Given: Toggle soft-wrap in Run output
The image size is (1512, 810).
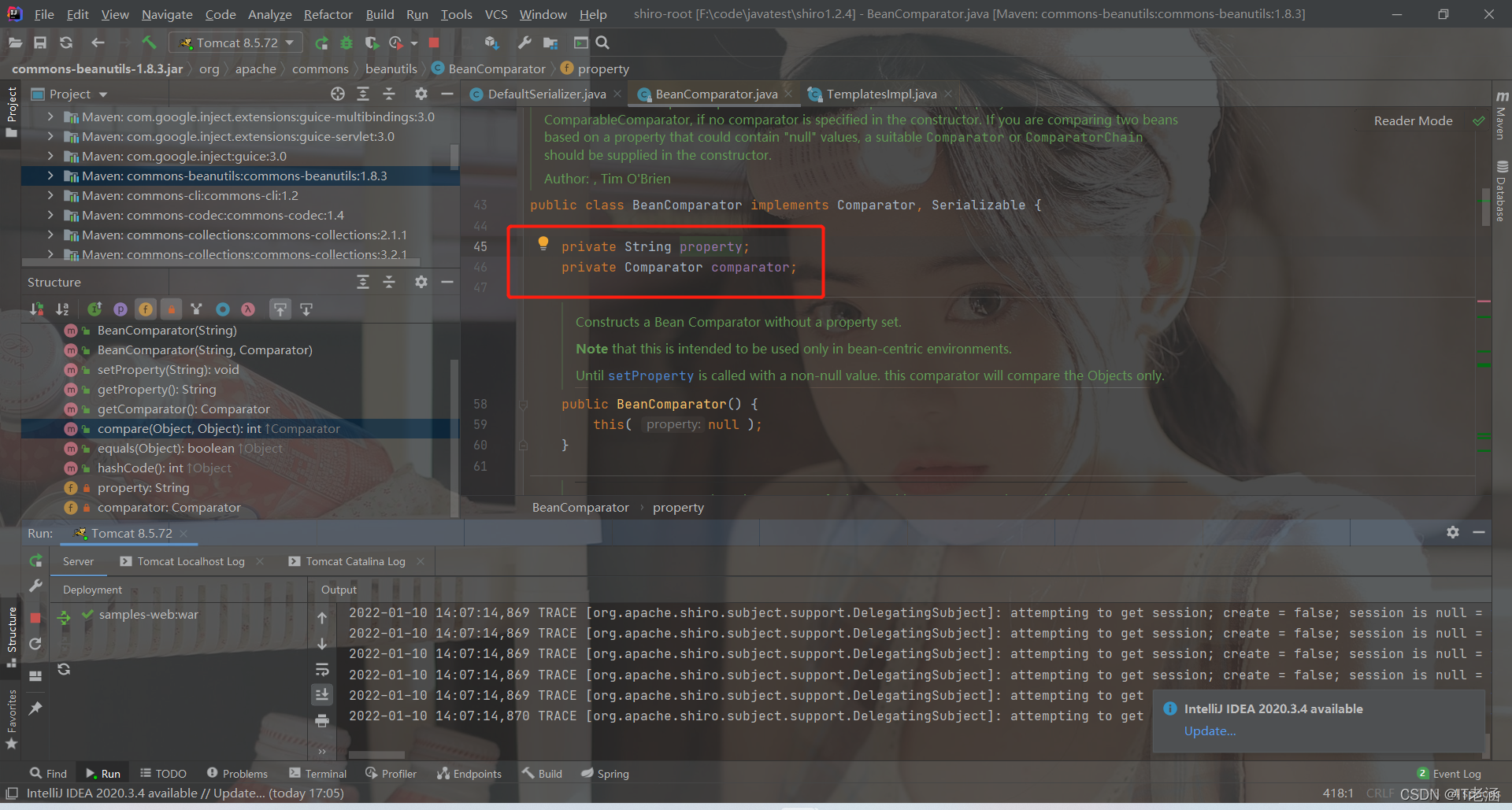Looking at the screenshot, I should coord(322,669).
